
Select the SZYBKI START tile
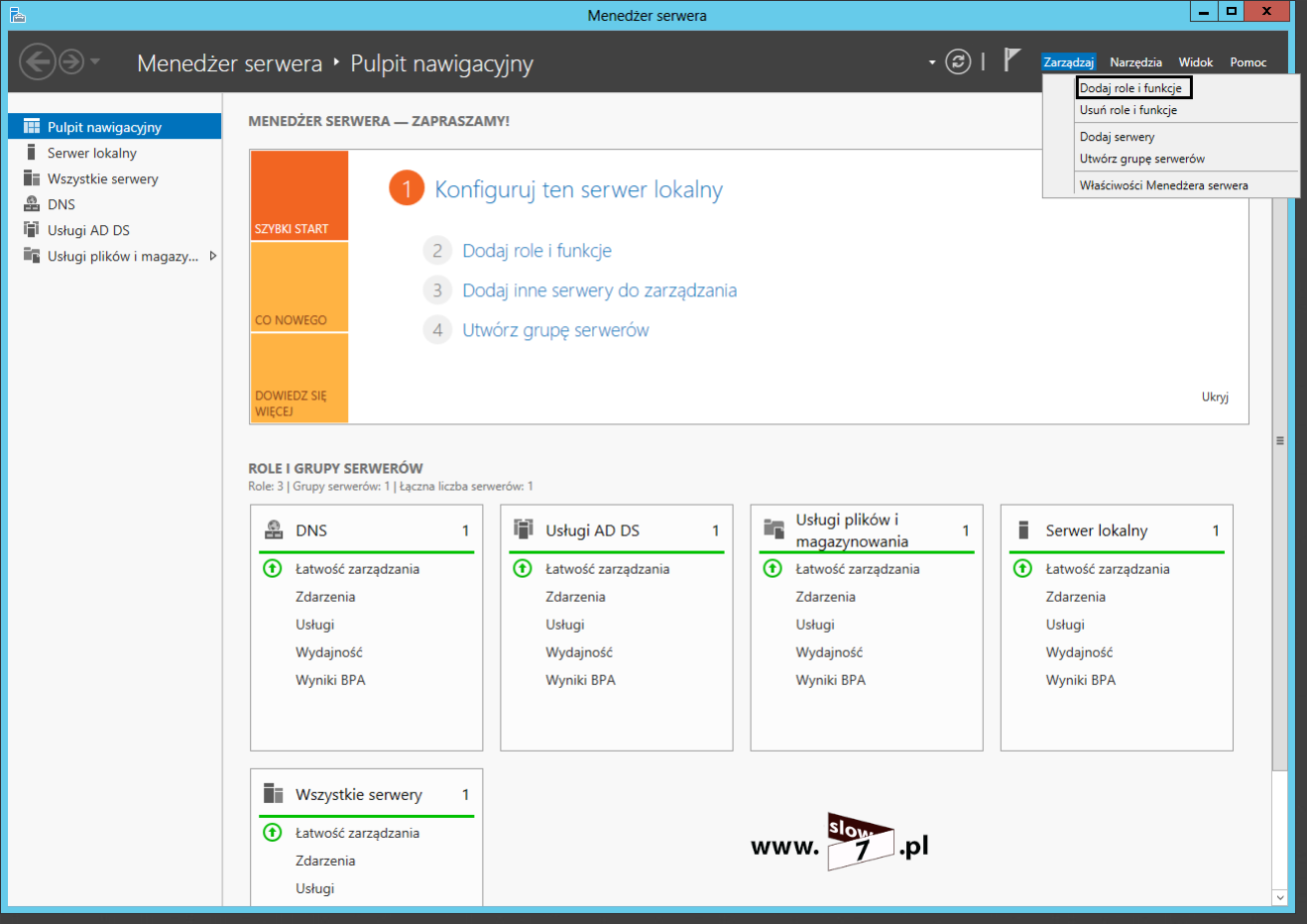299,195
